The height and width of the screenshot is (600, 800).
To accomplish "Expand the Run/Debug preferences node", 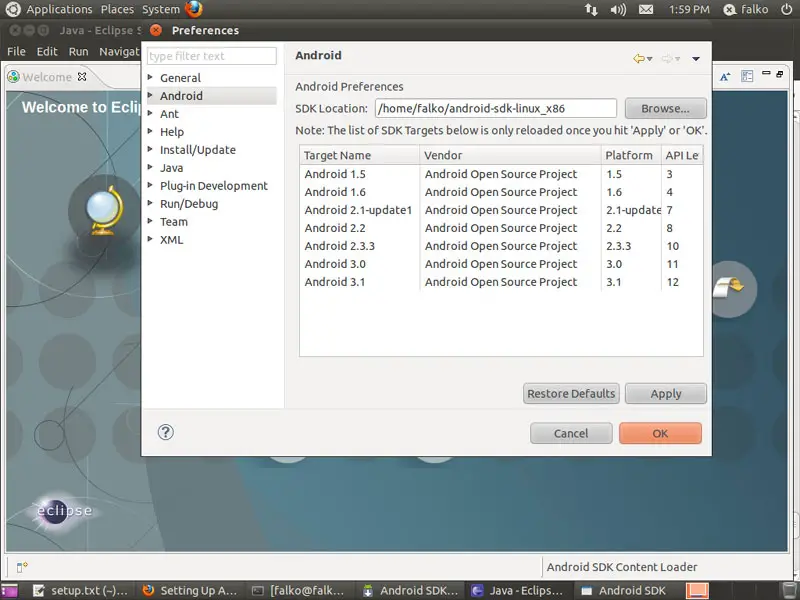I will point(150,203).
